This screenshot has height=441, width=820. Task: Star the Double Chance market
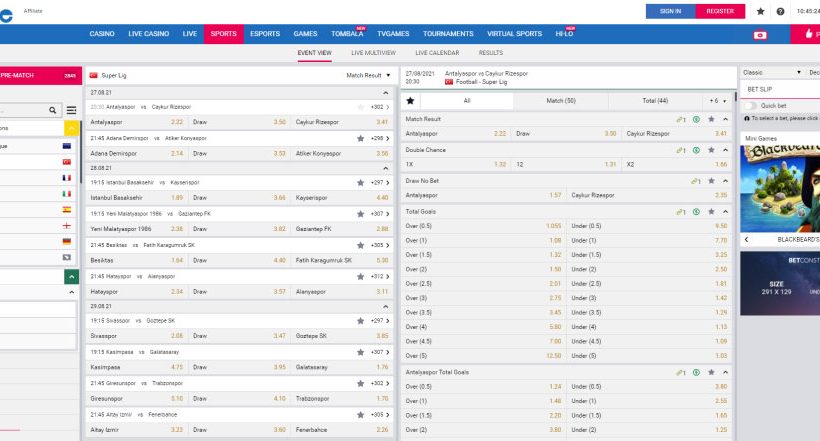pos(711,150)
